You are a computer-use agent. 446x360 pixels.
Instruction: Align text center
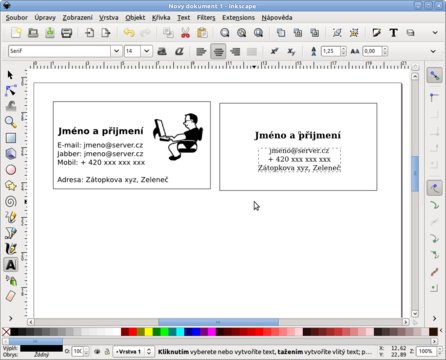coord(218,51)
